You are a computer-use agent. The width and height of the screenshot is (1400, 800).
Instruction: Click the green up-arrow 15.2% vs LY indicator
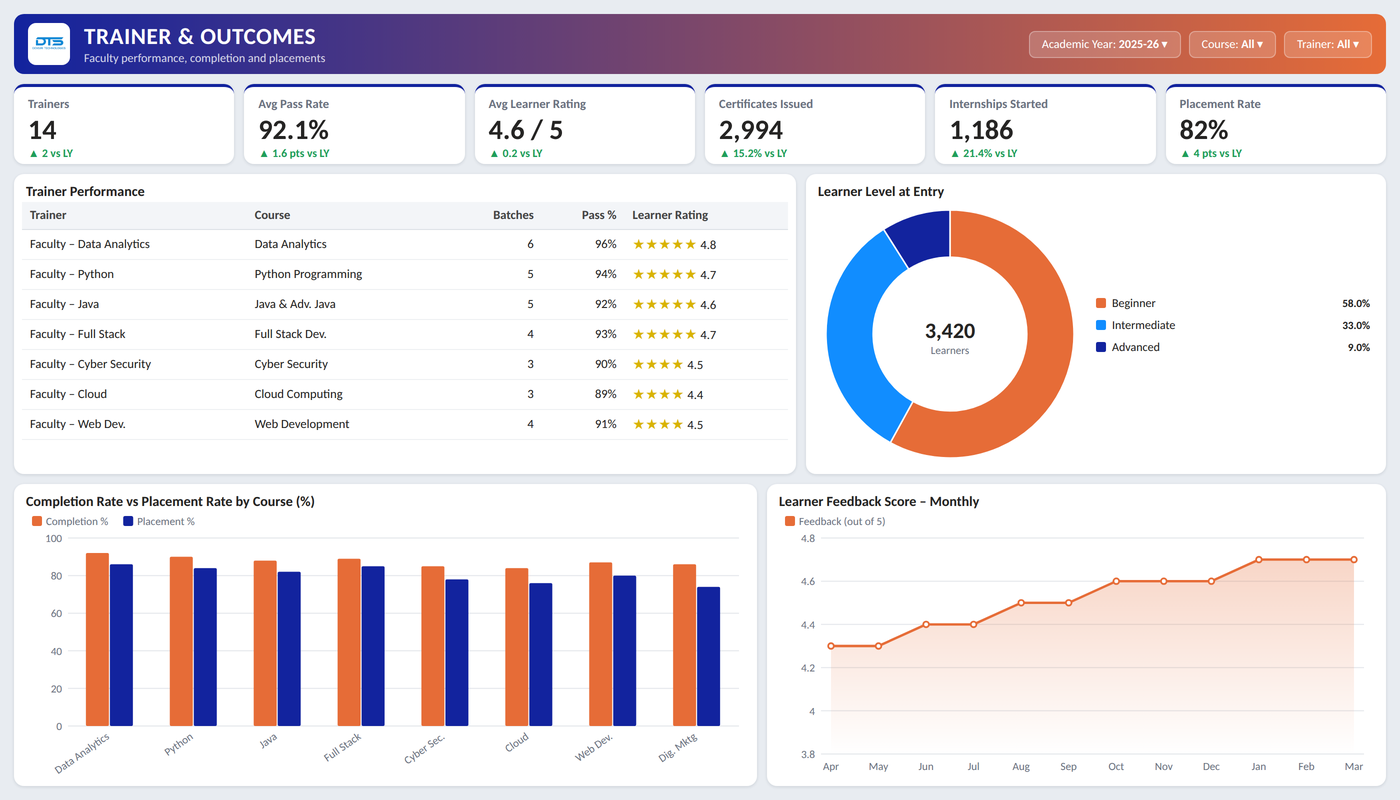pyautogui.click(x=753, y=153)
